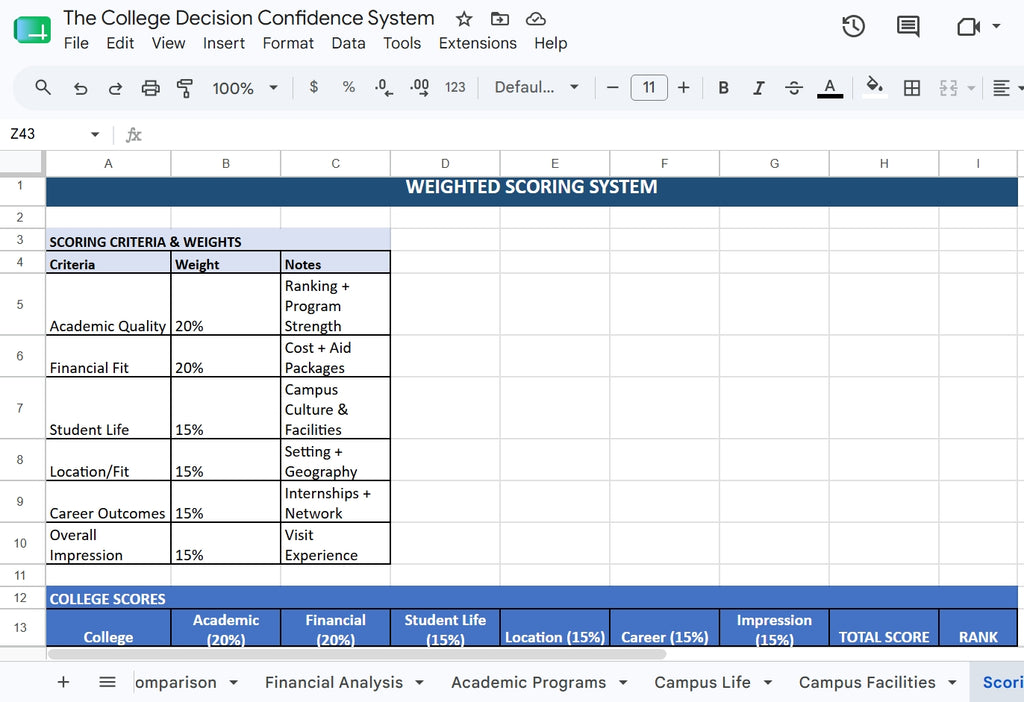This screenshot has height=702, width=1024.
Task: Star this spreadsheet document
Action: pyautogui.click(x=464, y=19)
